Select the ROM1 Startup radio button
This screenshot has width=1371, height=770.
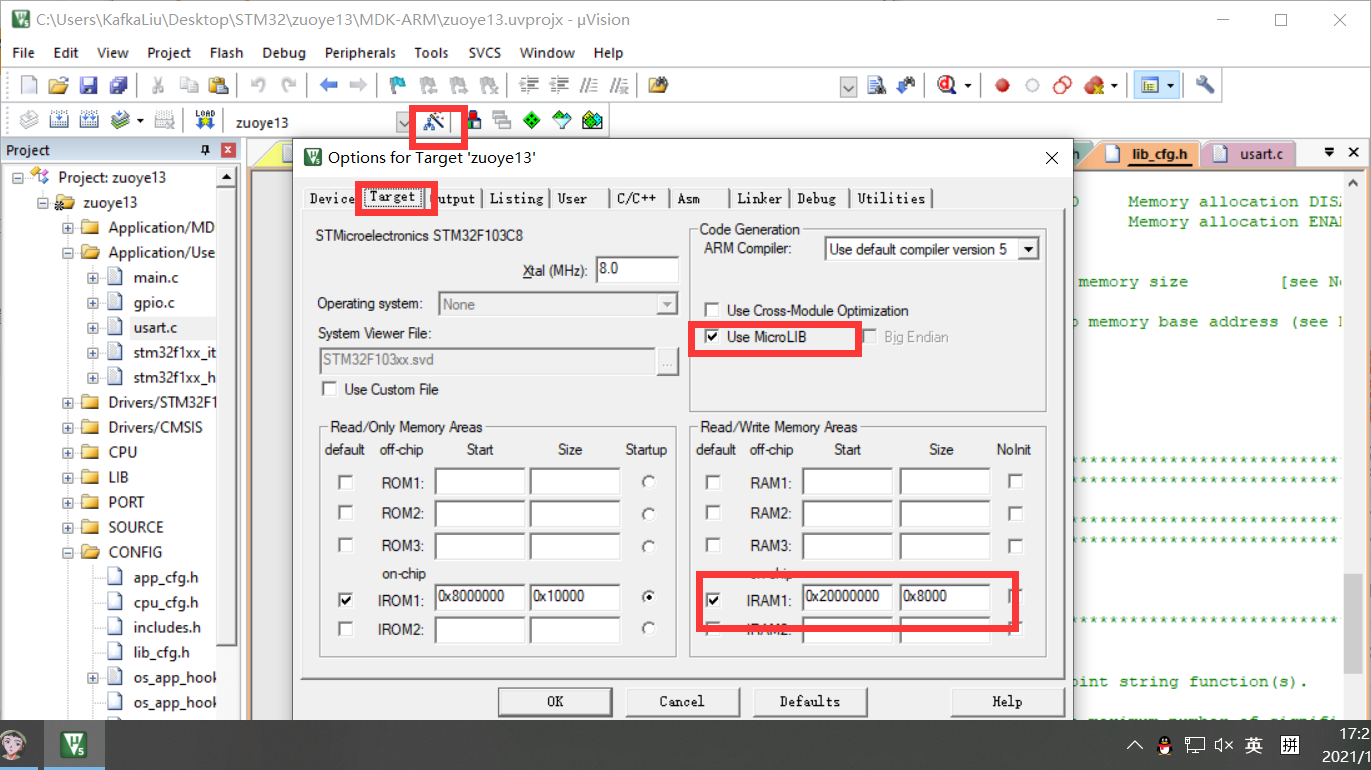[649, 482]
